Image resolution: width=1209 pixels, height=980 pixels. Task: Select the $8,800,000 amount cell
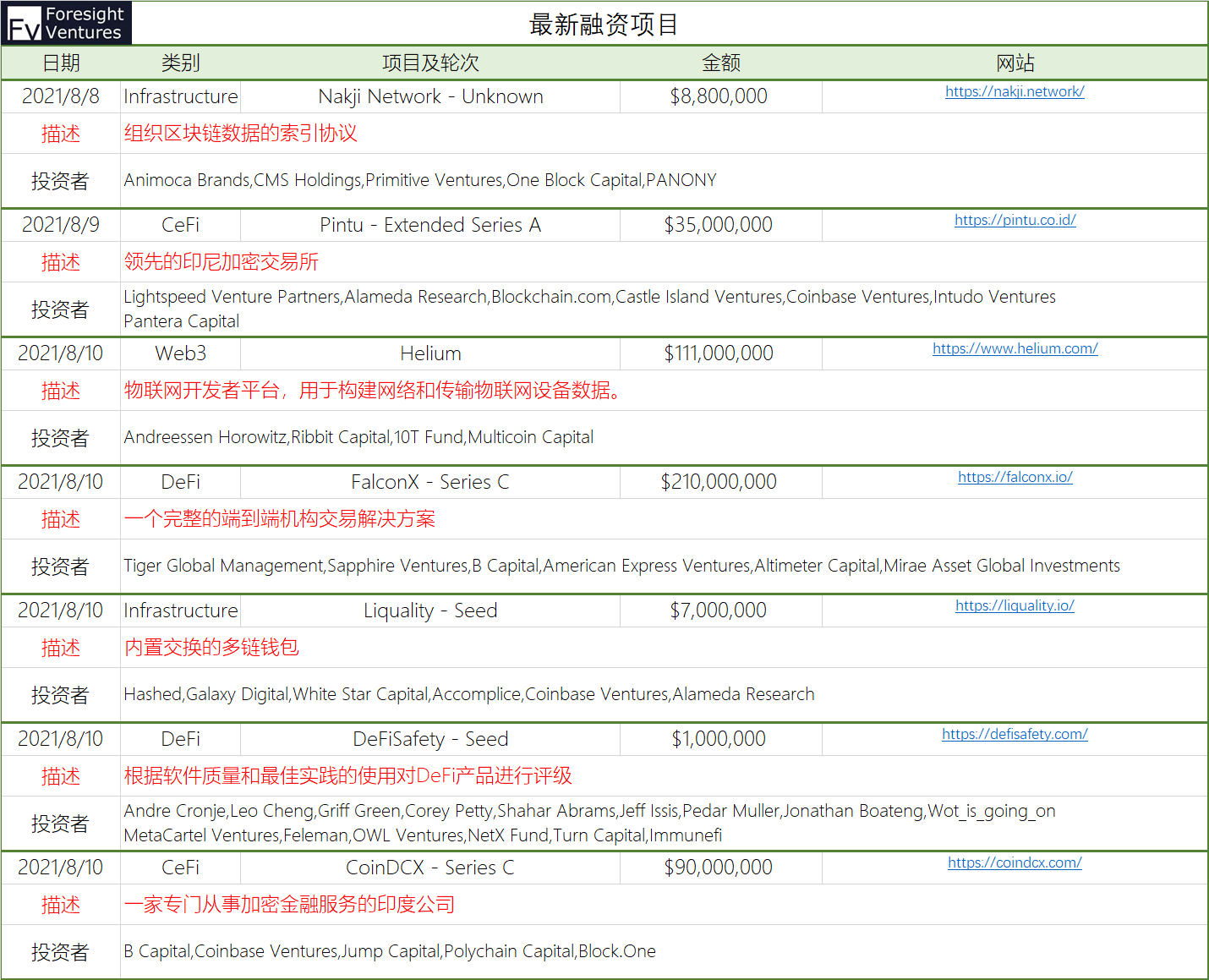tap(720, 96)
